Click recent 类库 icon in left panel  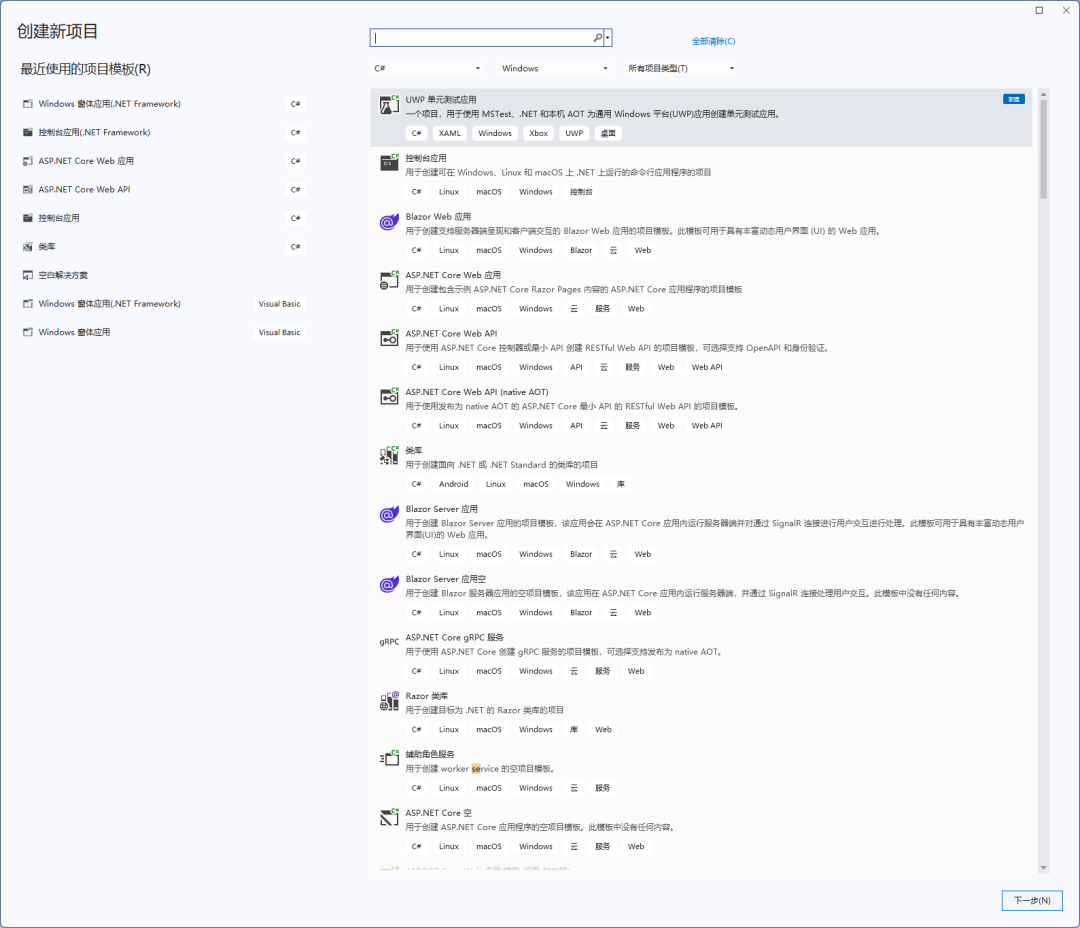click(28, 247)
